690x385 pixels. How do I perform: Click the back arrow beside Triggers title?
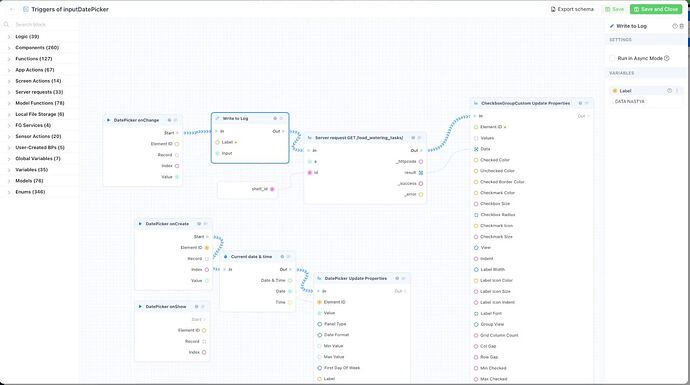click(12, 9)
